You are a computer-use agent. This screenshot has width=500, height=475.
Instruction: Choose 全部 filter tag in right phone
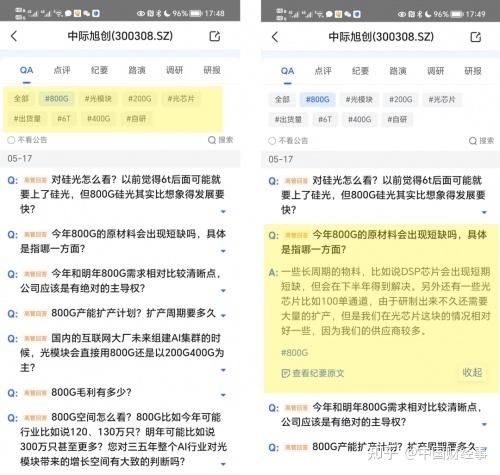[282, 99]
